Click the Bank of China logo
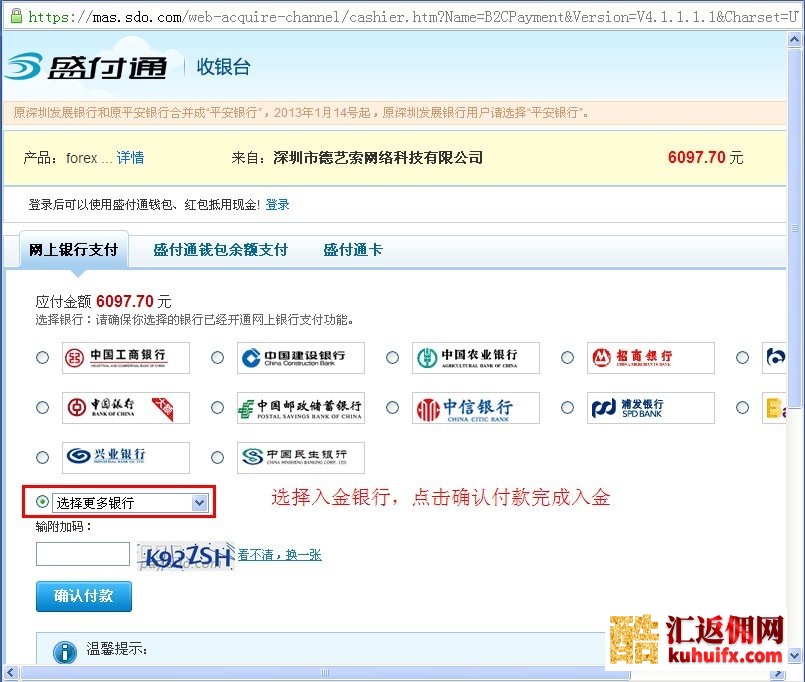 point(125,408)
